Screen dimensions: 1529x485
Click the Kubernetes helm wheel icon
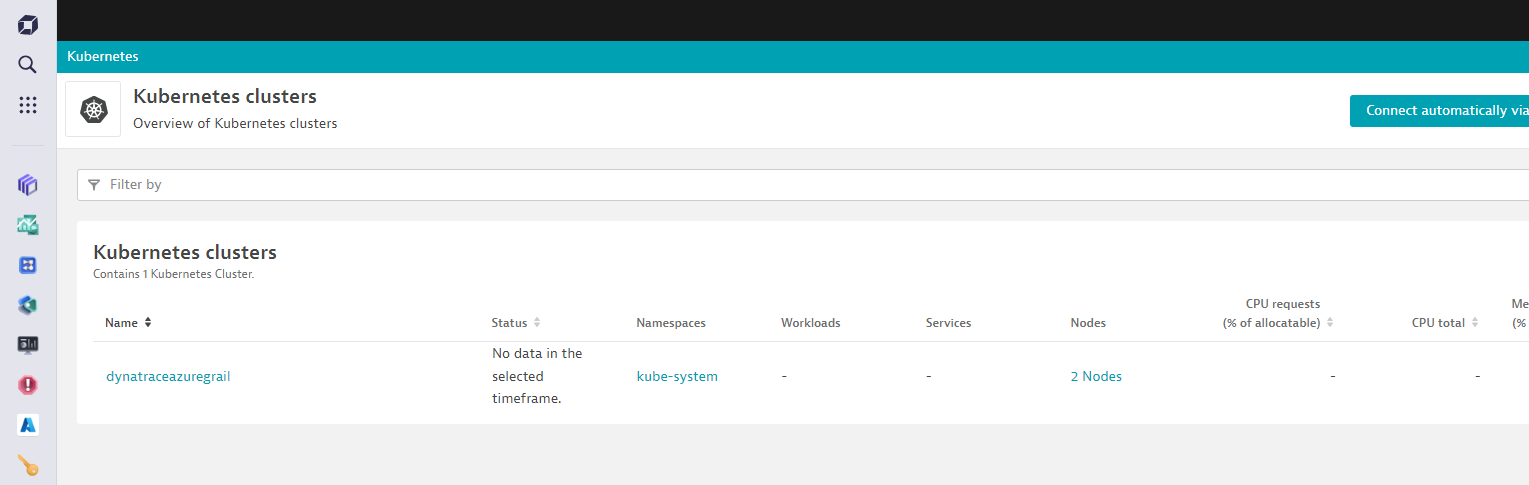pyautogui.click(x=93, y=109)
